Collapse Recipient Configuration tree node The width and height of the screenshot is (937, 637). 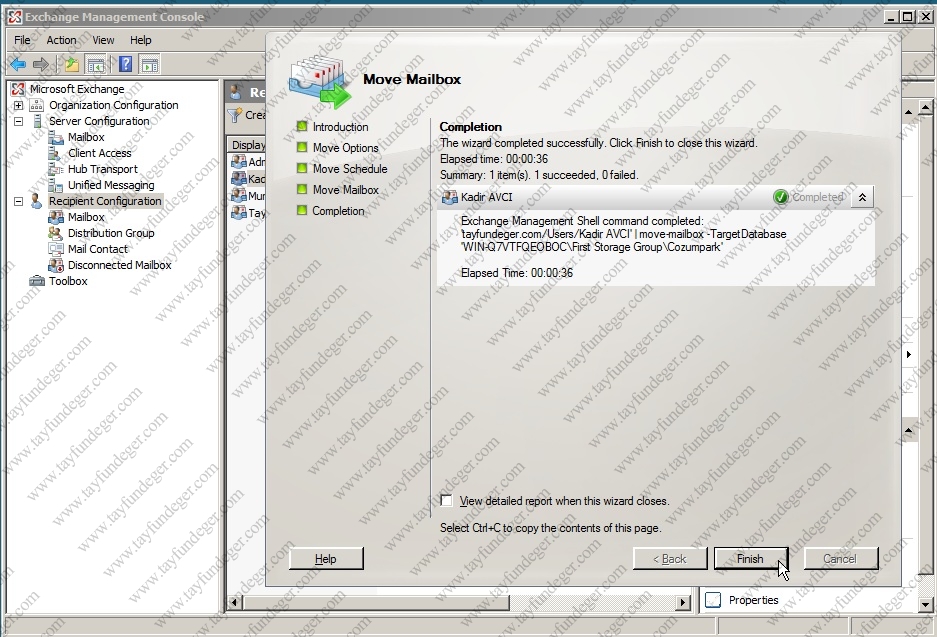(x=19, y=201)
